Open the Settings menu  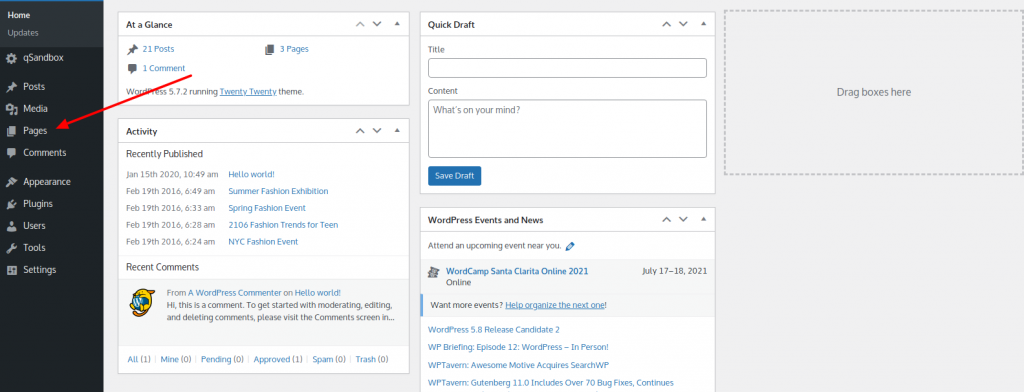[x=40, y=270]
